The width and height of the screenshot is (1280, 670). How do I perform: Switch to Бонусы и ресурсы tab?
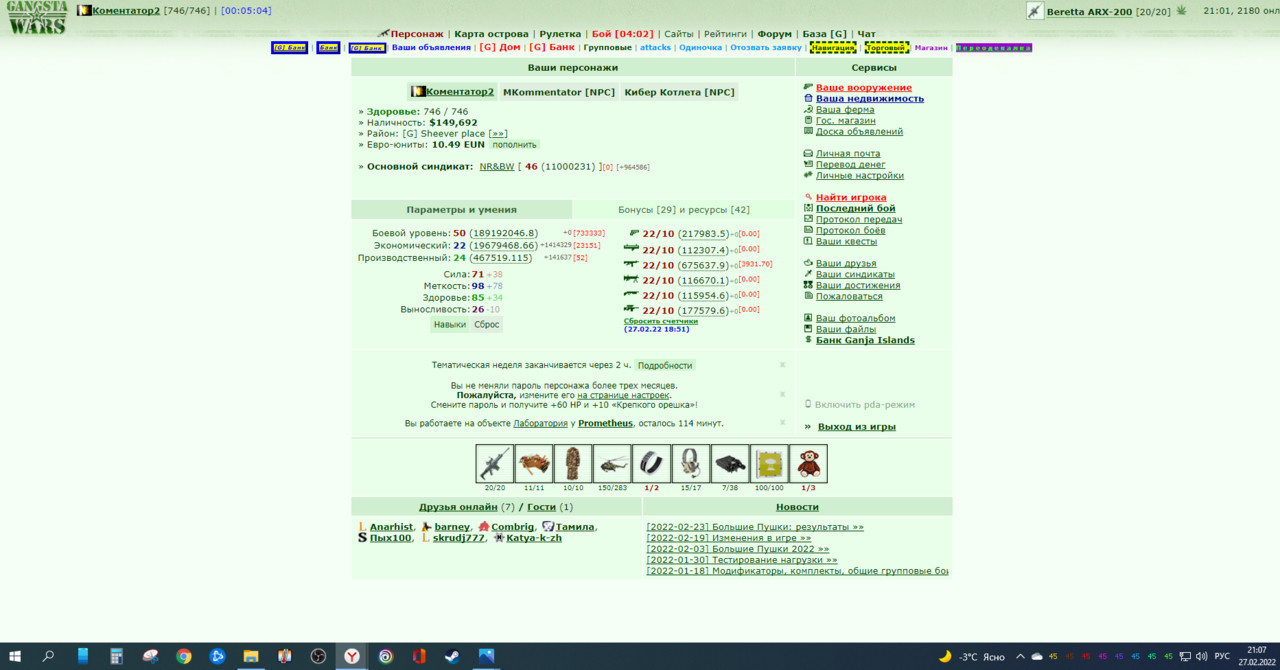coord(684,209)
